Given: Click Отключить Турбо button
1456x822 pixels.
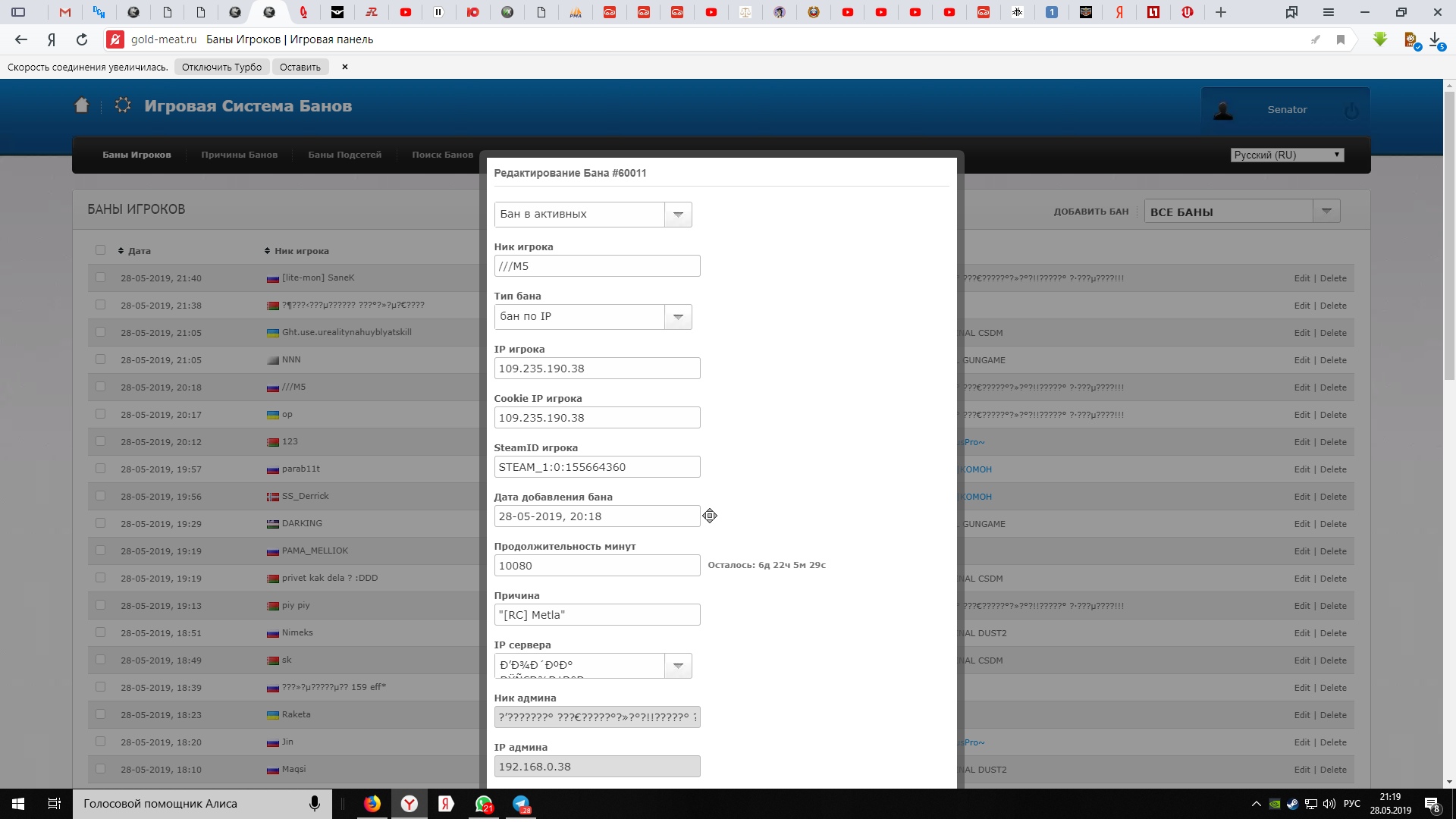Looking at the screenshot, I should (221, 67).
